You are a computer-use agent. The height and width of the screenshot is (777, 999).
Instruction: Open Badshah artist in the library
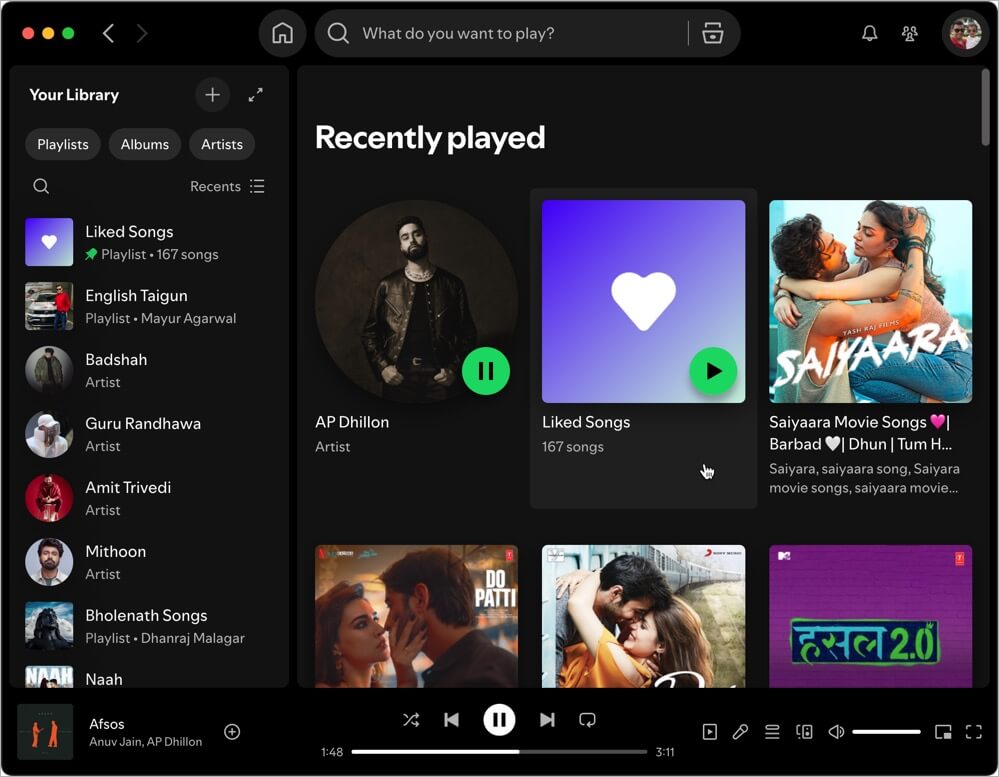149,370
